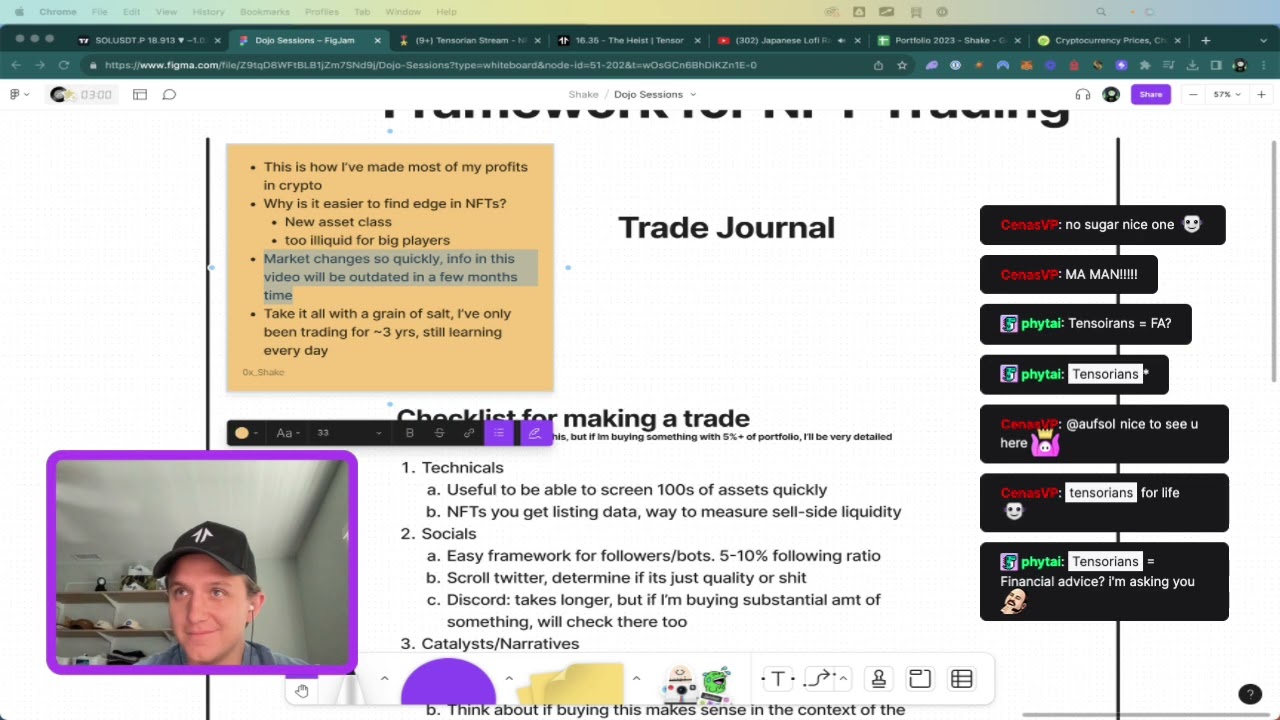Viewport: 1280px width, 720px height.
Task: Start the 03:00 timer
Action: 84,94
